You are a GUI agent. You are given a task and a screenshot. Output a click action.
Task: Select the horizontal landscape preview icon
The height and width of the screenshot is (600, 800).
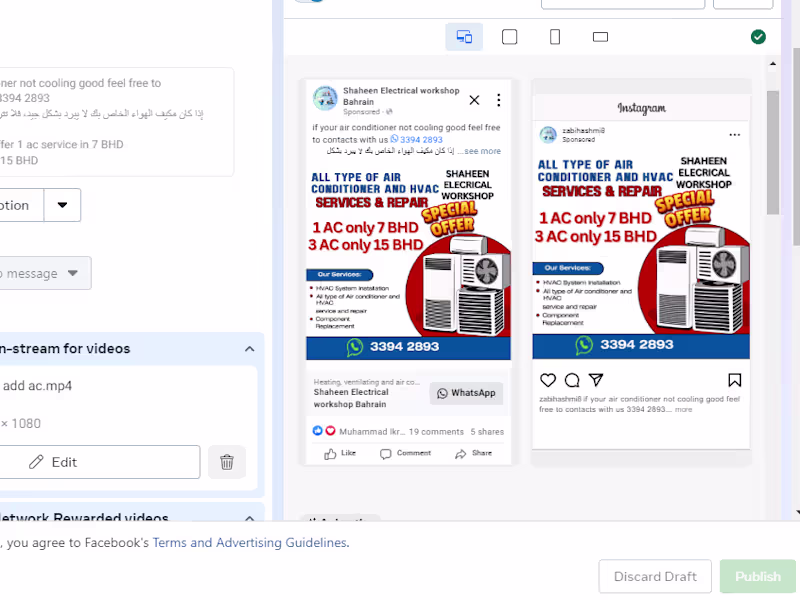pyautogui.click(x=600, y=37)
